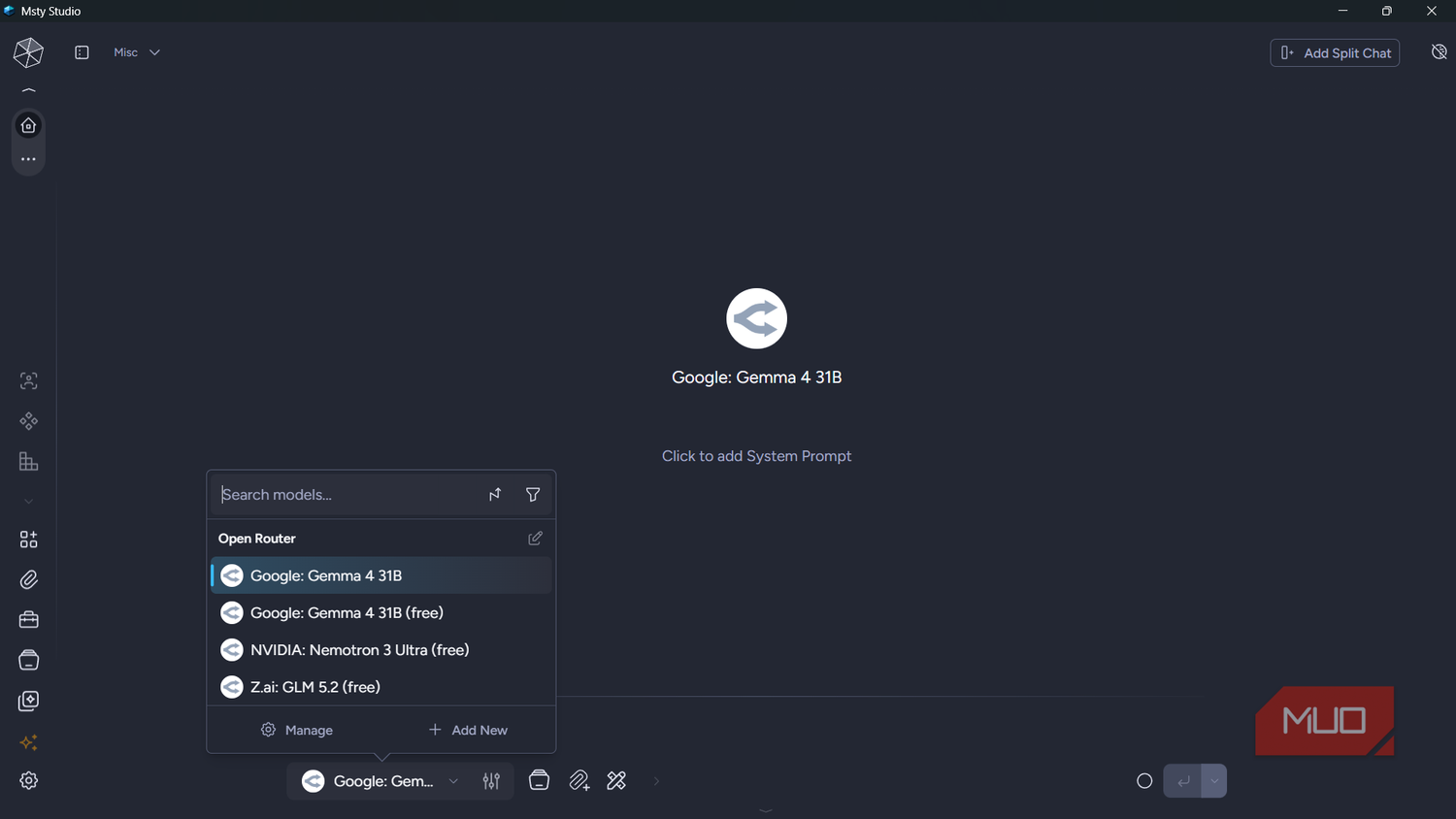The height and width of the screenshot is (819, 1456).
Task: Open the send options dropdown arrow
Action: click(1214, 781)
